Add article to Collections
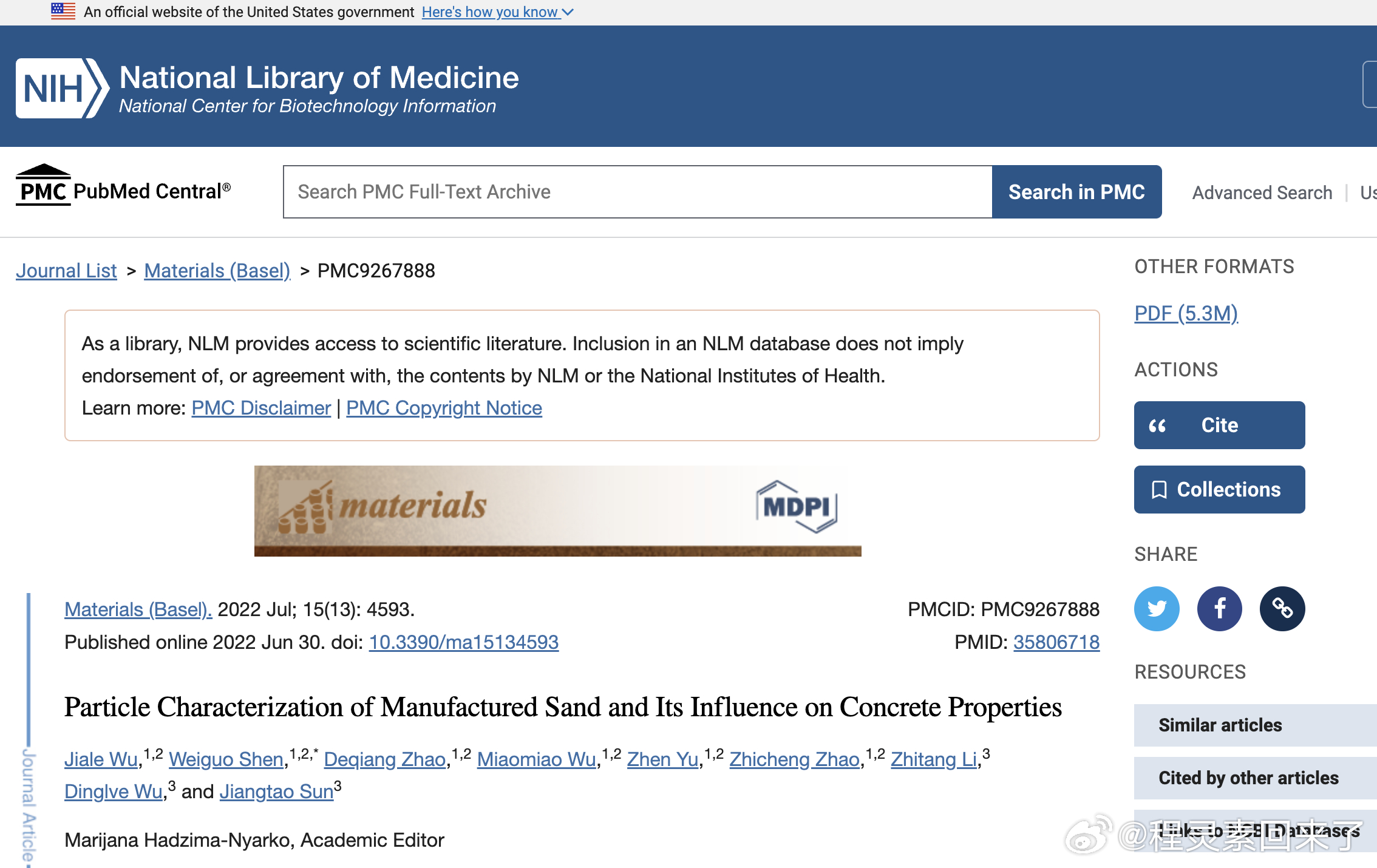 1219,489
